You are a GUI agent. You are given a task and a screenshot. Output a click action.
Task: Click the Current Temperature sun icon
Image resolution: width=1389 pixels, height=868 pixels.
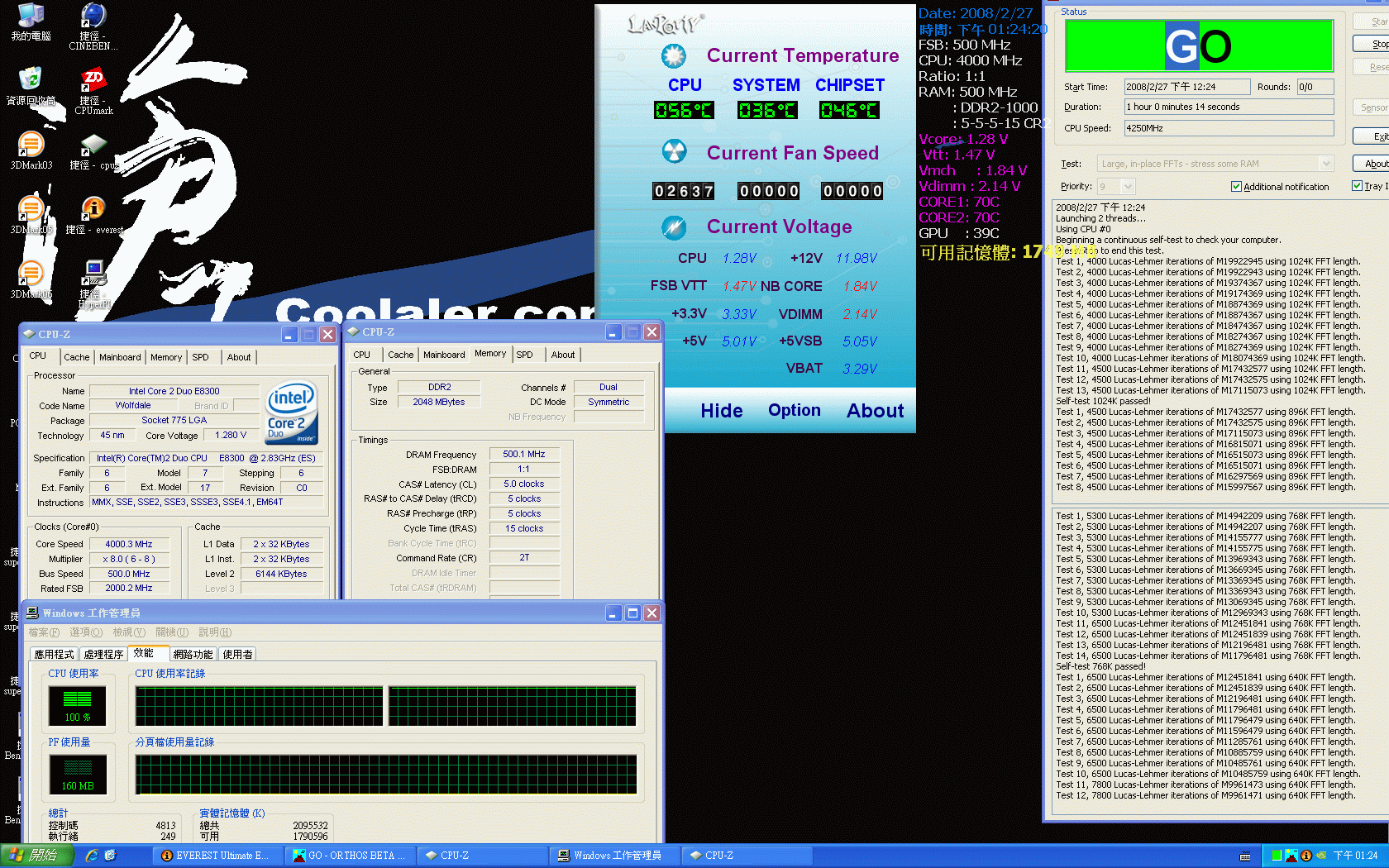[674, 55]
